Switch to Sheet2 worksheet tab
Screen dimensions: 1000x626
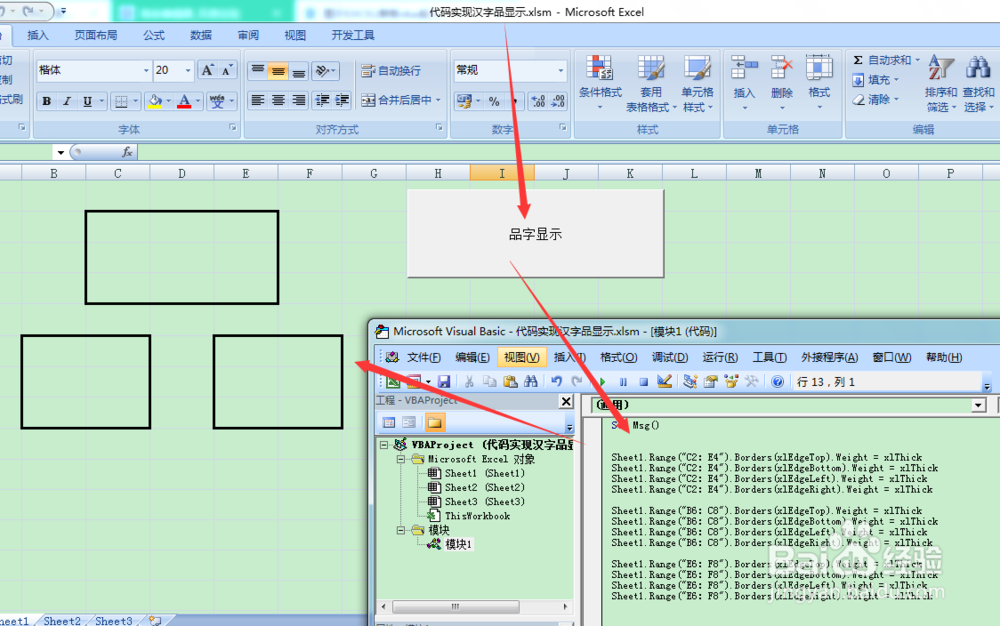tap(62, 620)
